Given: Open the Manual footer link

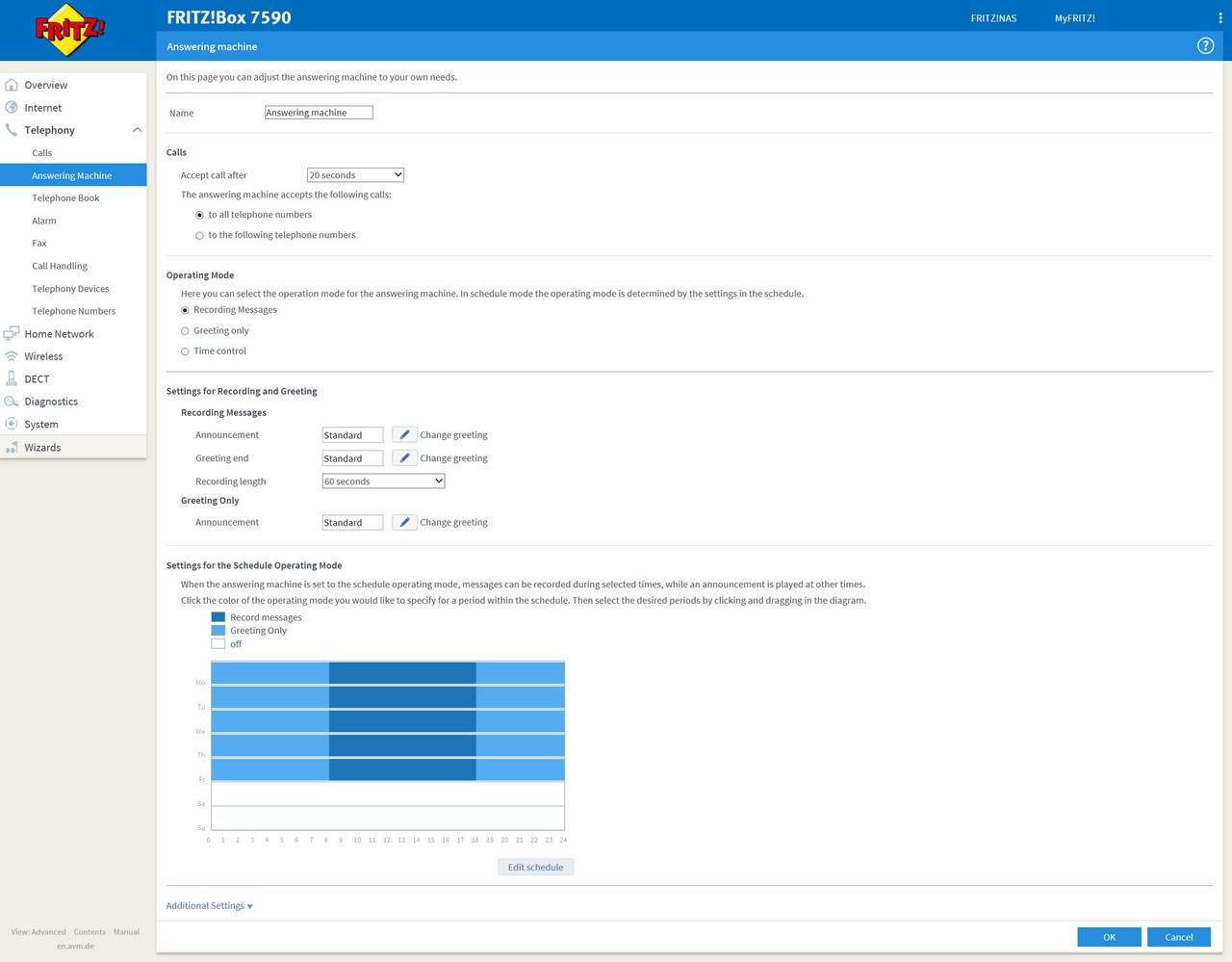Looking at the screenshot, I should (126, 932).
